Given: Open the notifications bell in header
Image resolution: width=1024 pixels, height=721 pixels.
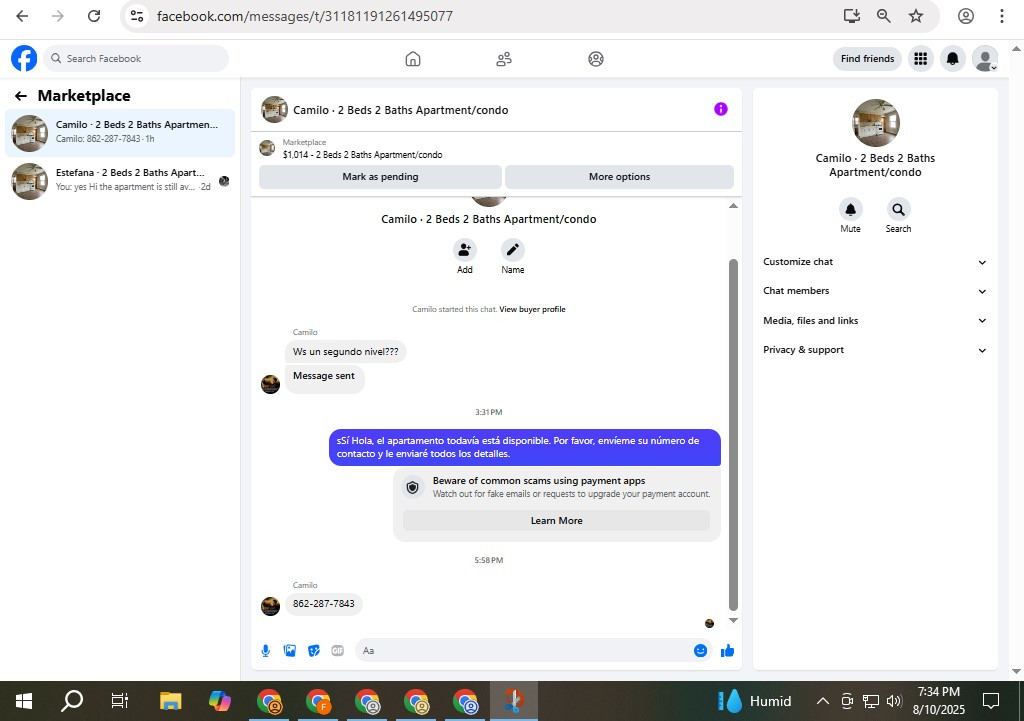Looking at the screenshot, I should pyautogui.click(x=953, y=59).
